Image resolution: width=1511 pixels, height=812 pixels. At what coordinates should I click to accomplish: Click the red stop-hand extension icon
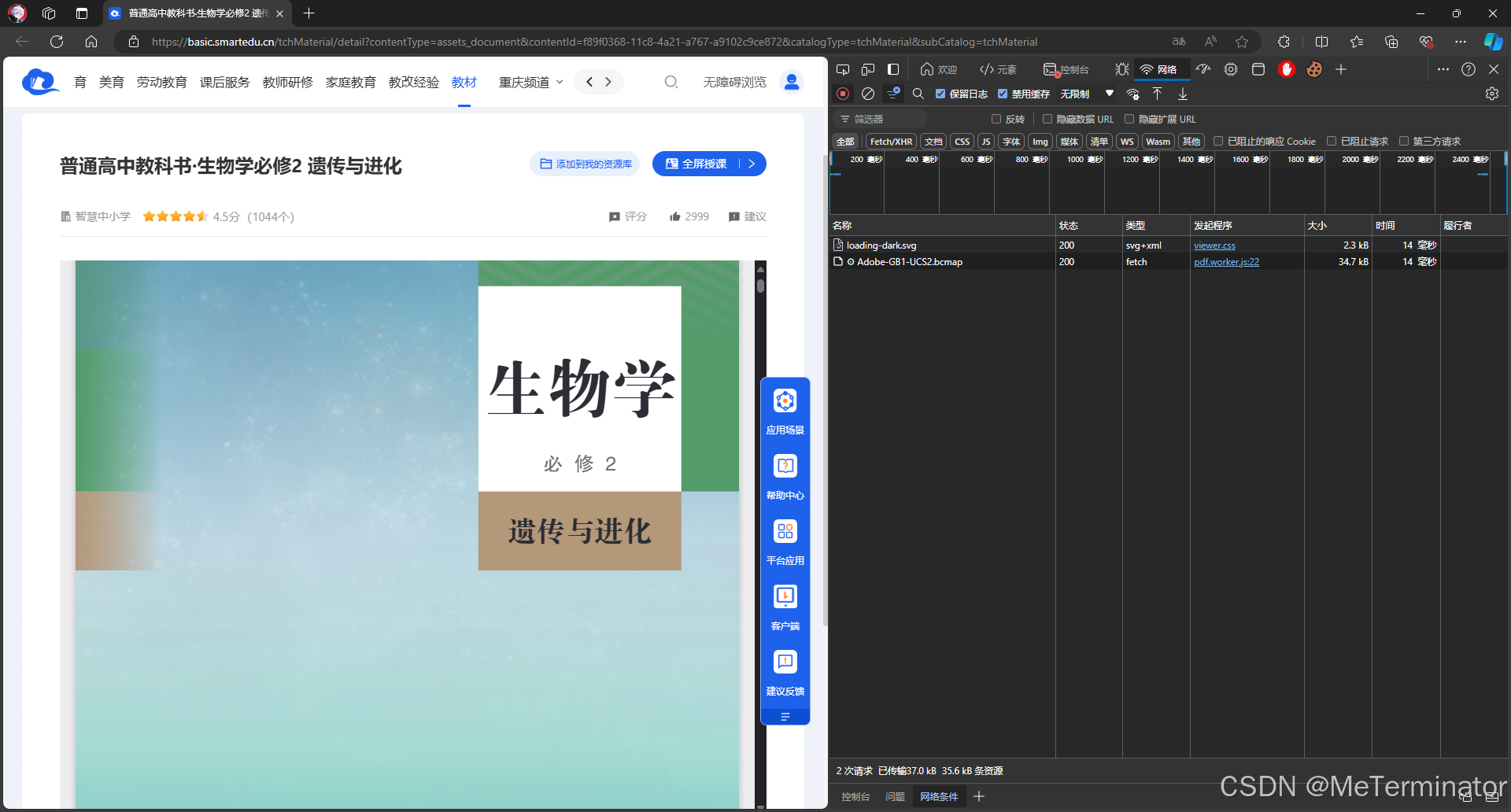point(1287,69)
